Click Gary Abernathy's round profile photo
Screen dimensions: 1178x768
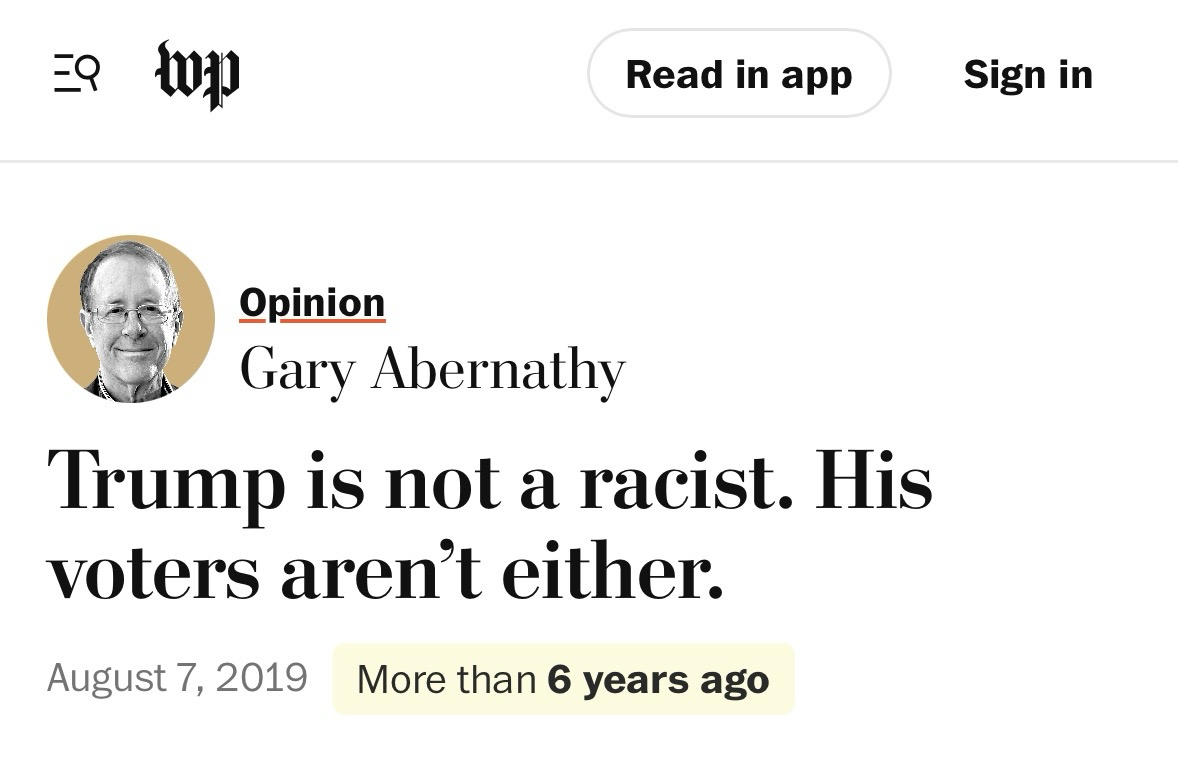tap(131, 319)
